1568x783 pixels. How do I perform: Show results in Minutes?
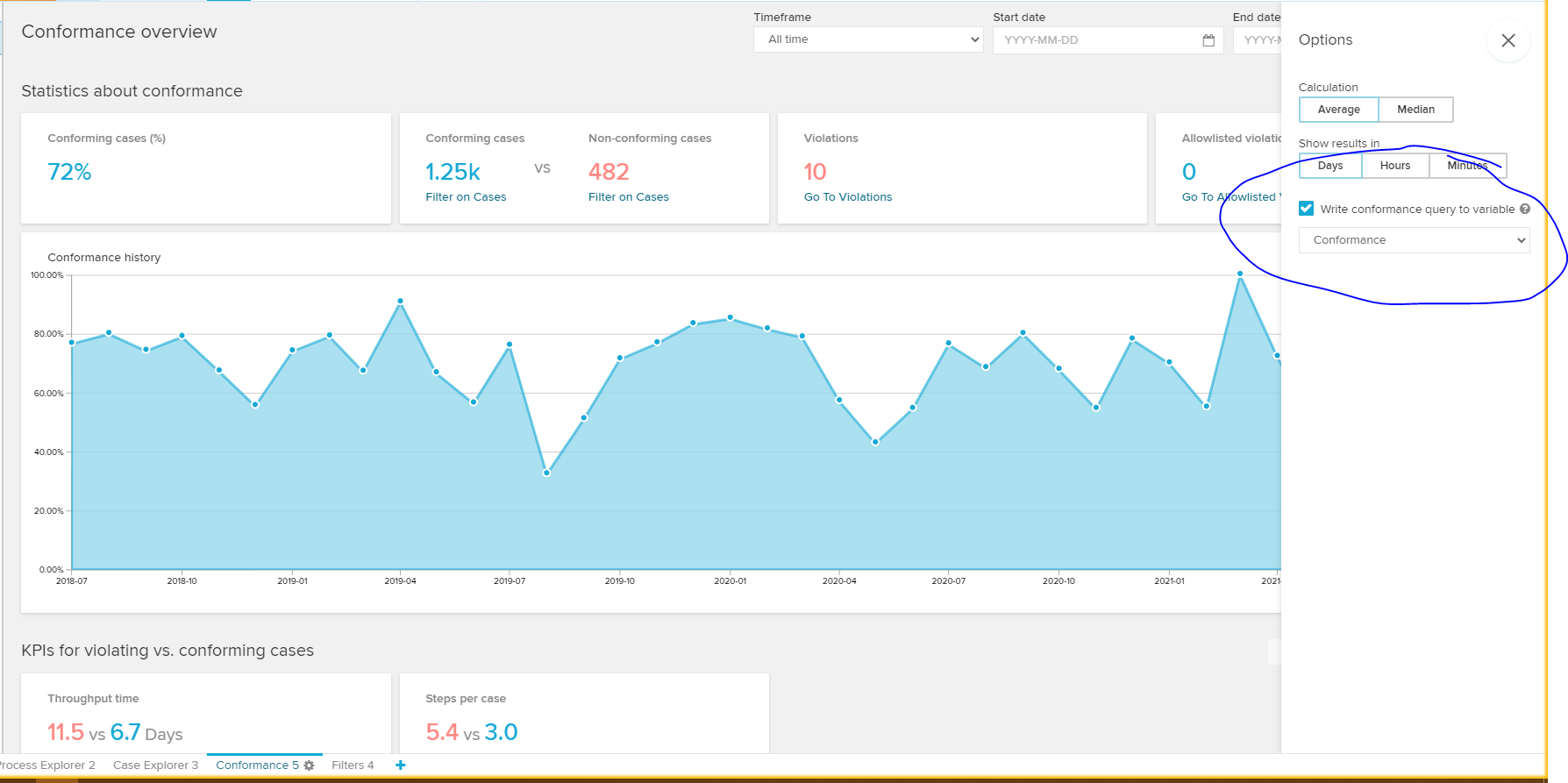click(x=1468, y=166)
